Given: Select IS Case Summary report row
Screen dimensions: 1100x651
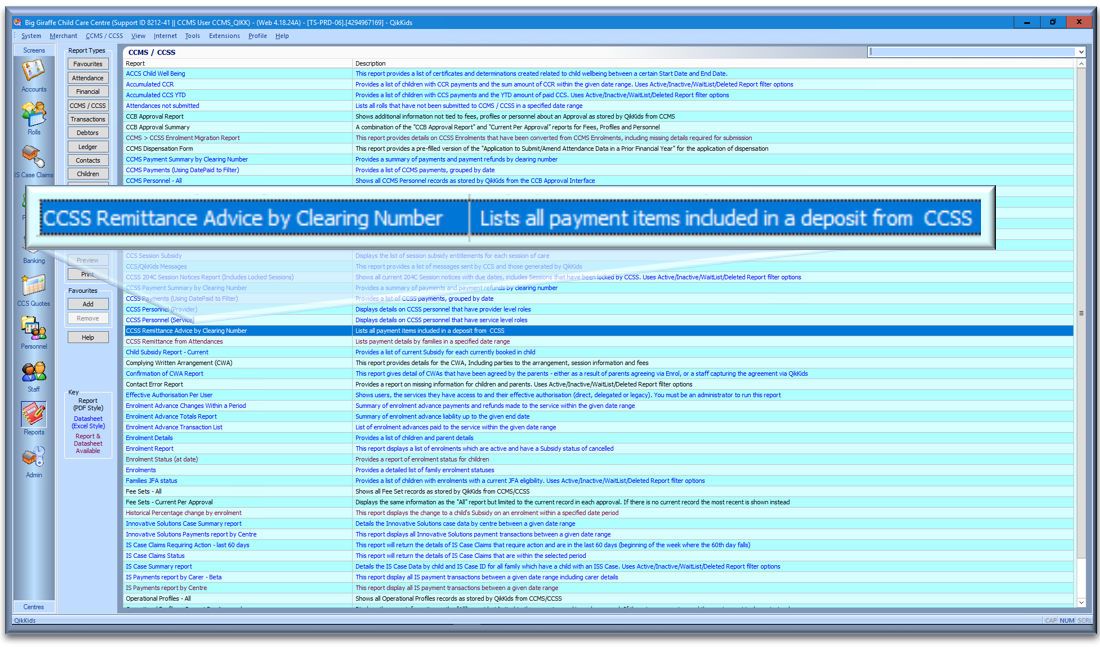Looking at the screenshot, I should click(599, 566).
